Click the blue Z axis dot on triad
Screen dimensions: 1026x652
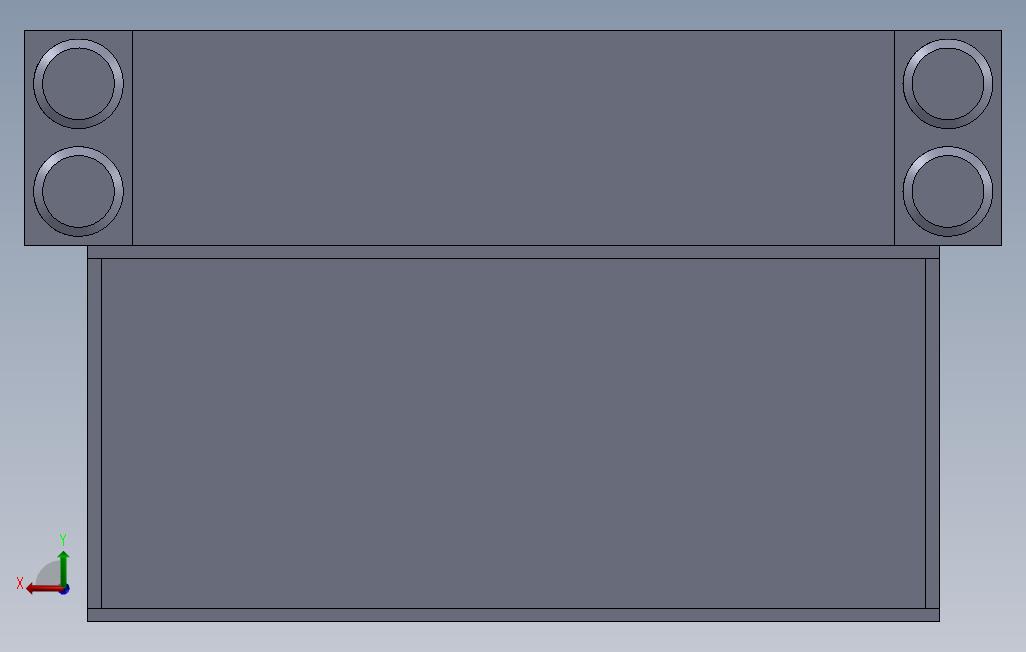tap(65, 590)
